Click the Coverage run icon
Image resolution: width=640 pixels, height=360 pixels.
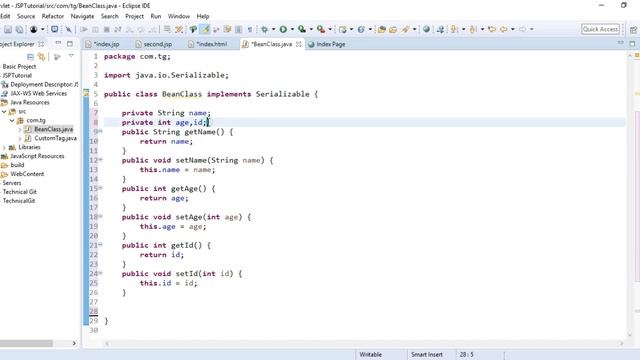click(302, 29)
